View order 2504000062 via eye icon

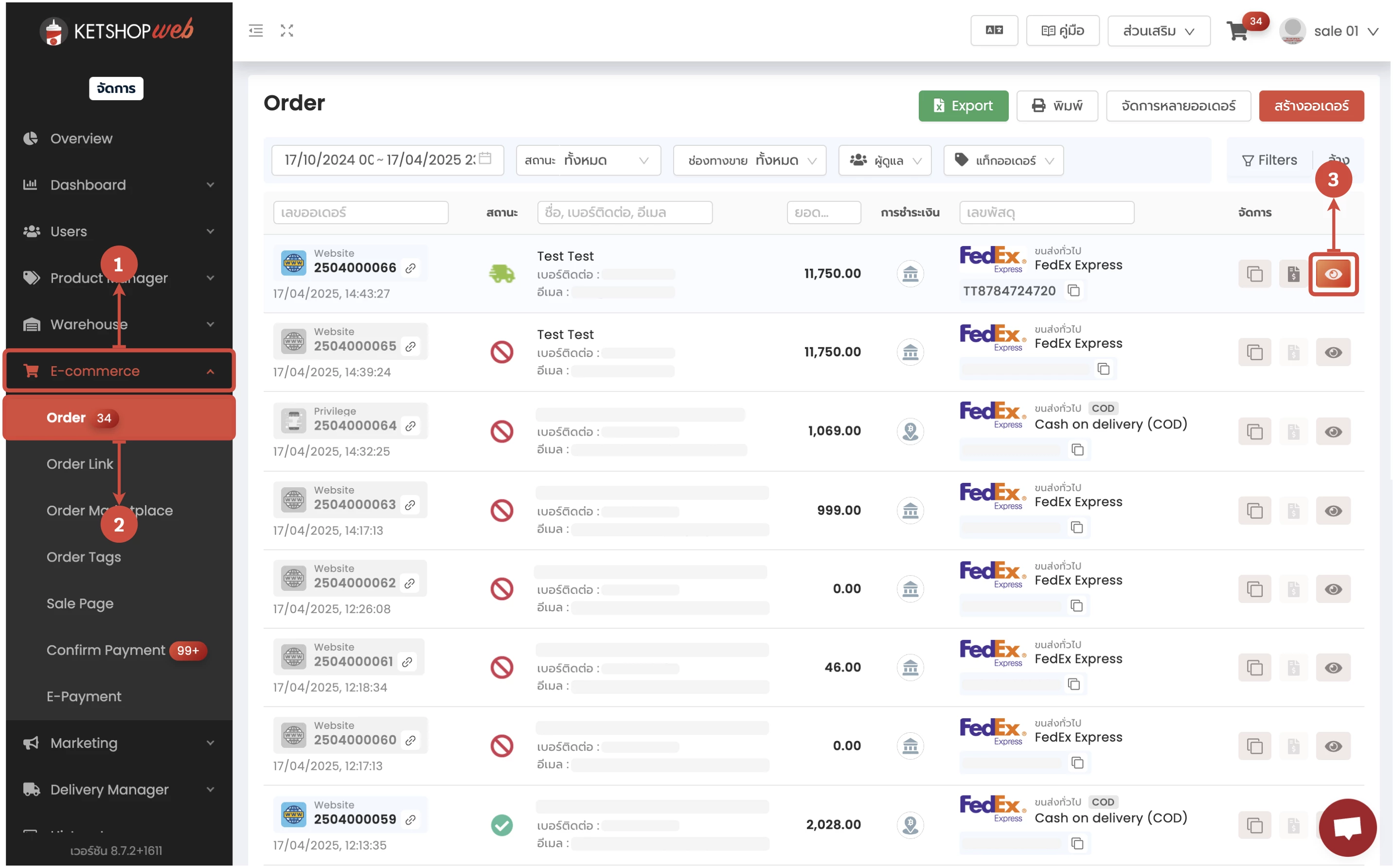click(x=1333, y=589)
